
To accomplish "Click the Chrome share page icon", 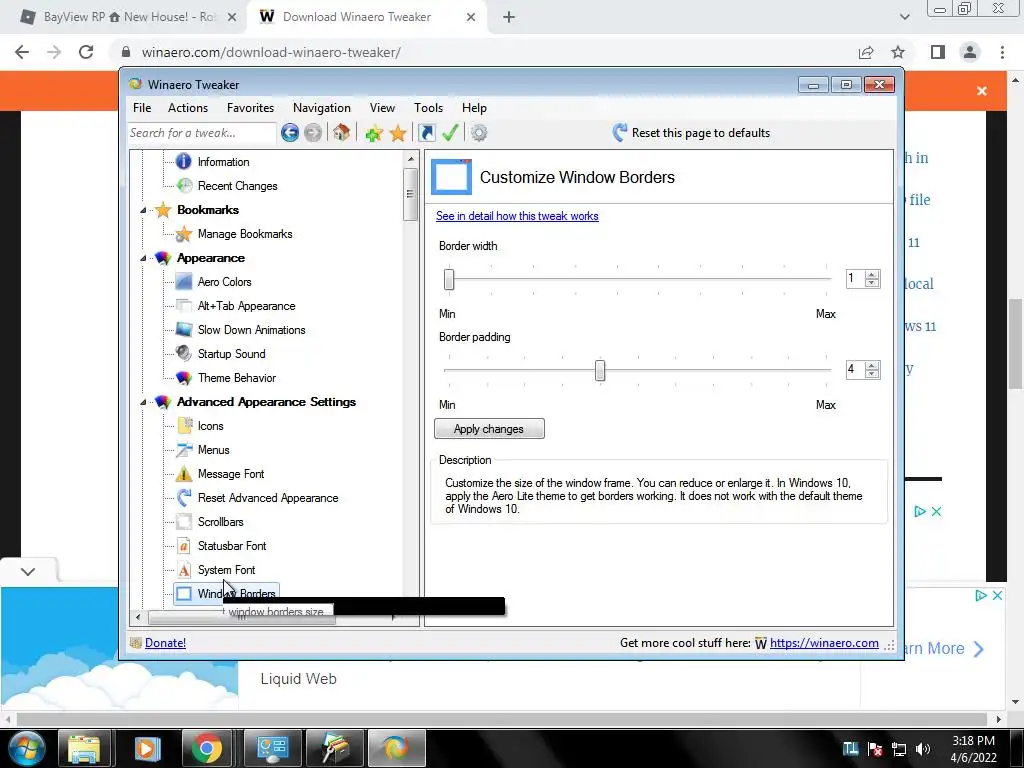I will tap(866, 52).
